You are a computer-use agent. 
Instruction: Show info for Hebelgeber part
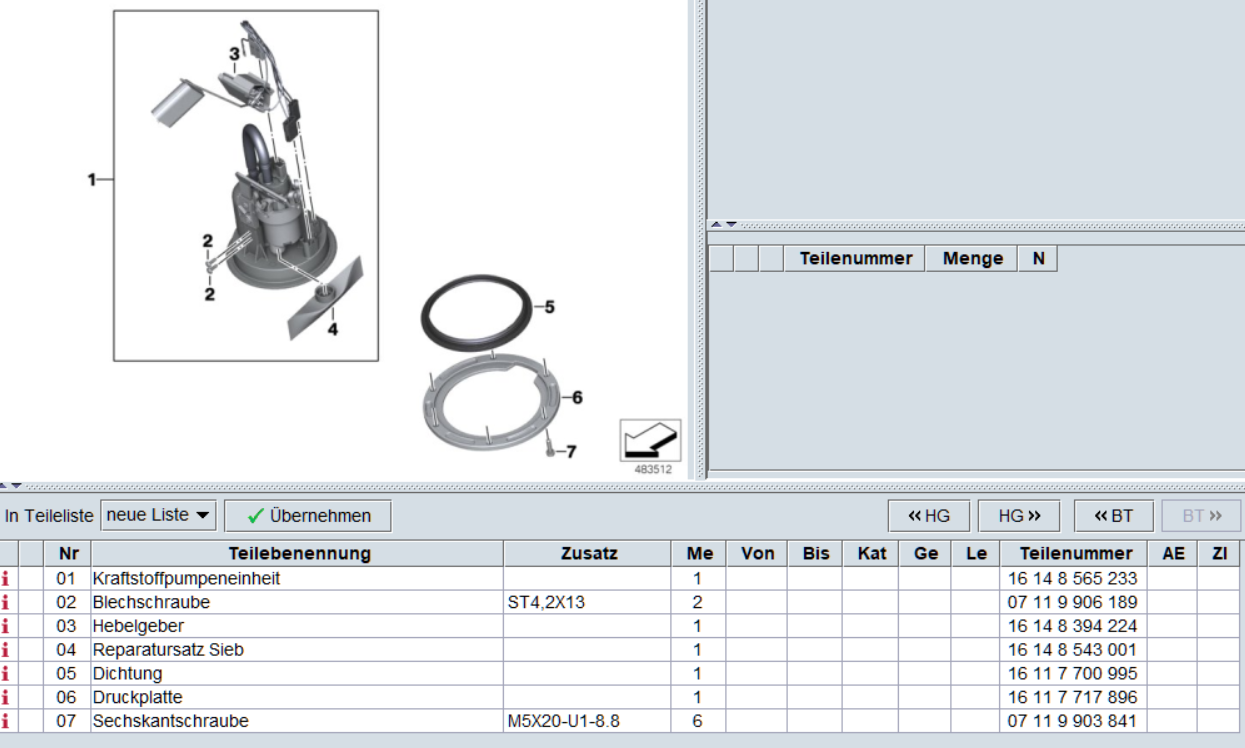click(x=6, y=626)
